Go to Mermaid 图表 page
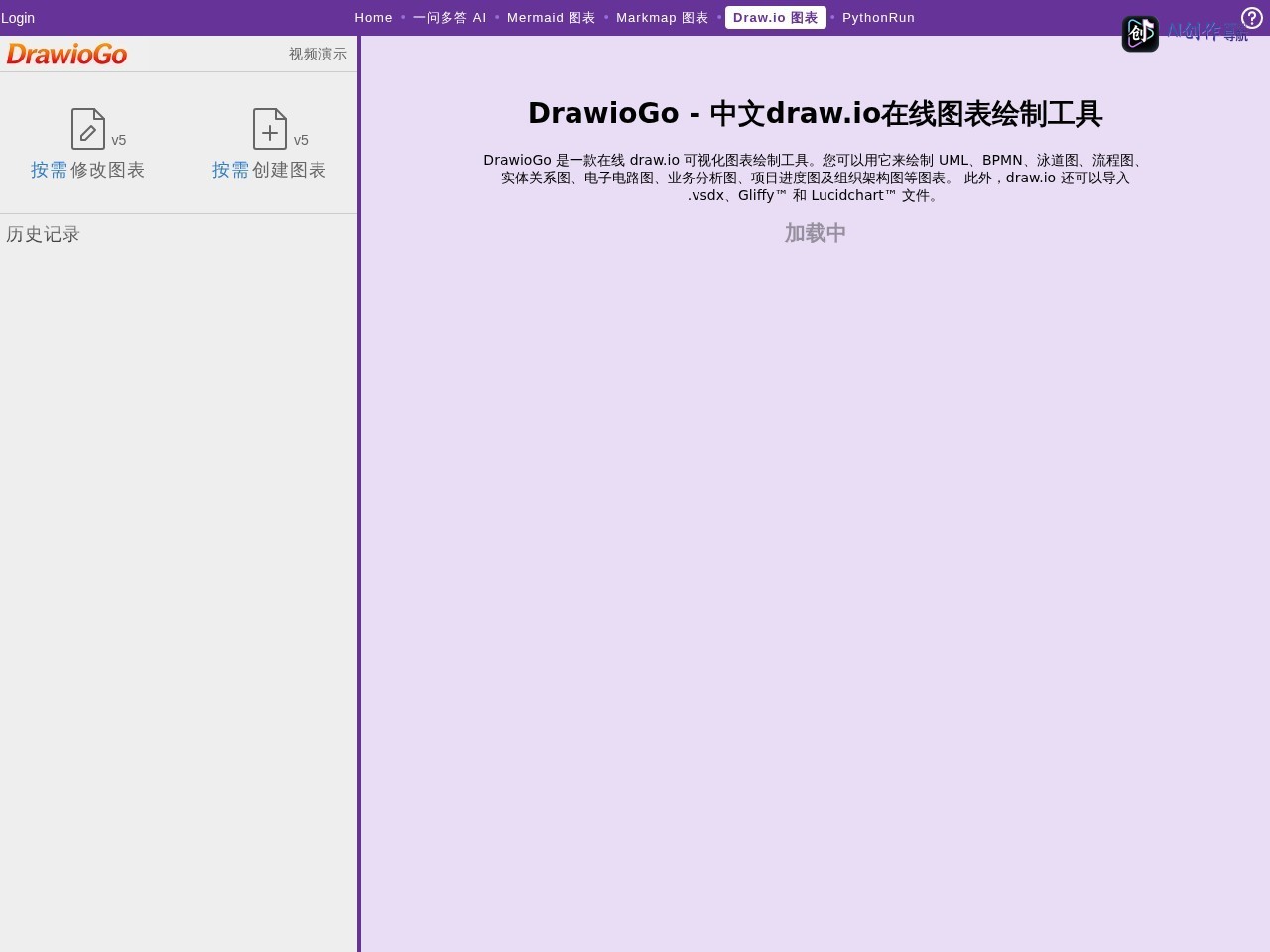Viewport: 1270px width, 952px height. (x=552, y=17)
